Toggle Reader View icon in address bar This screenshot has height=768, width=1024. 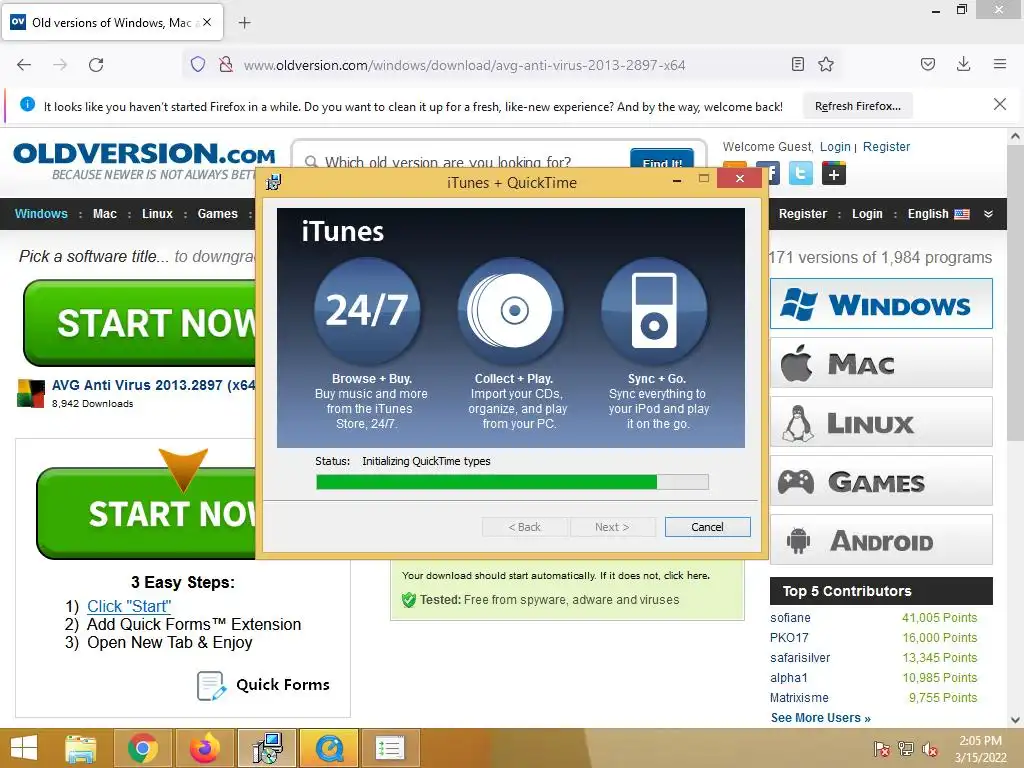[797, 64]
